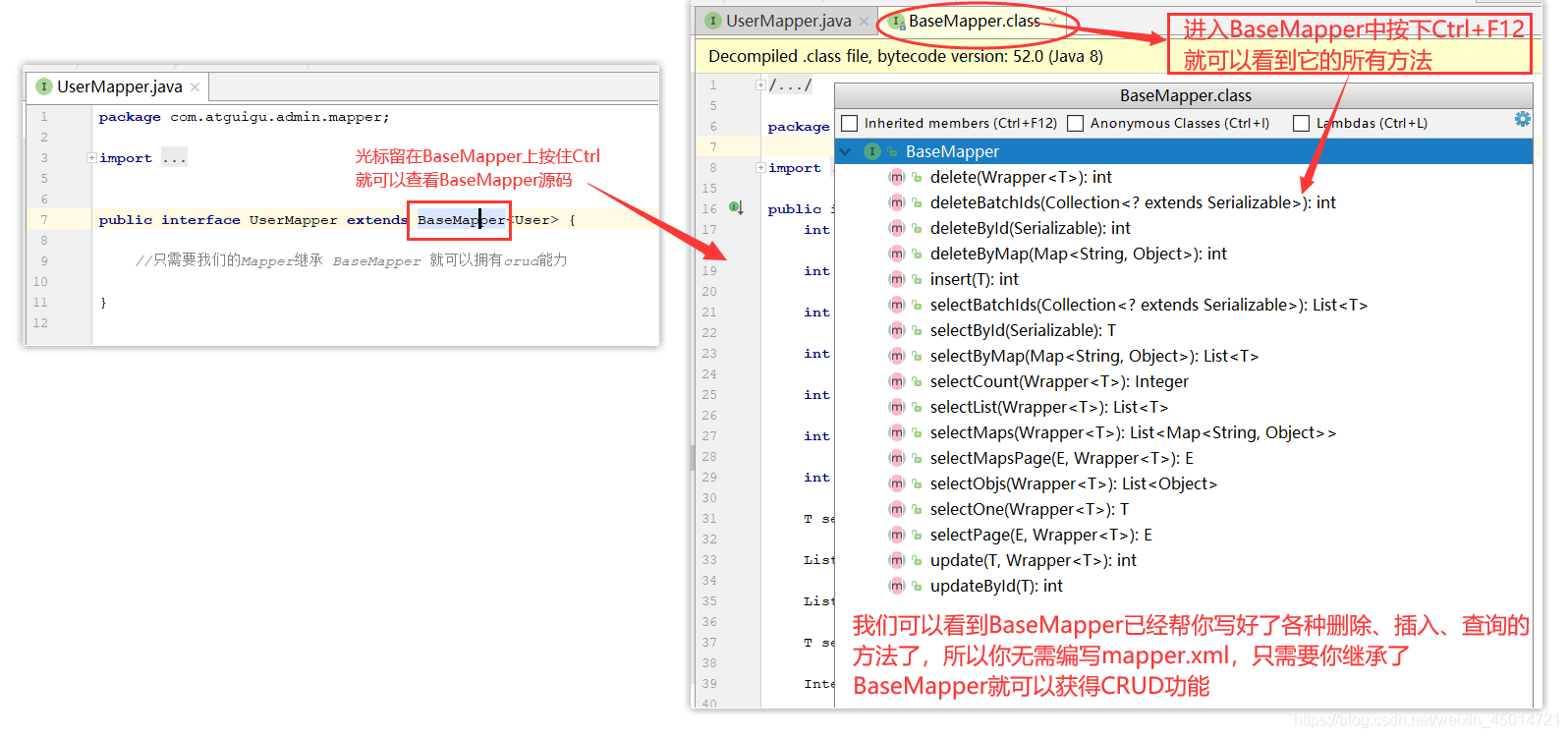The image size is (1568, 738).
Task: Click UserMapper interface name in code
Action: click(293, 219)
